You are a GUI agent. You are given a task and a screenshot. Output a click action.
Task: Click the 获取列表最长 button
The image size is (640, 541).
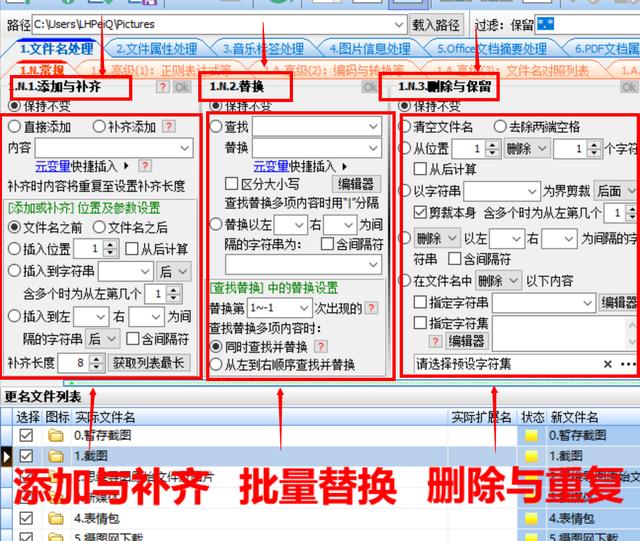click(x=149, y=363)
